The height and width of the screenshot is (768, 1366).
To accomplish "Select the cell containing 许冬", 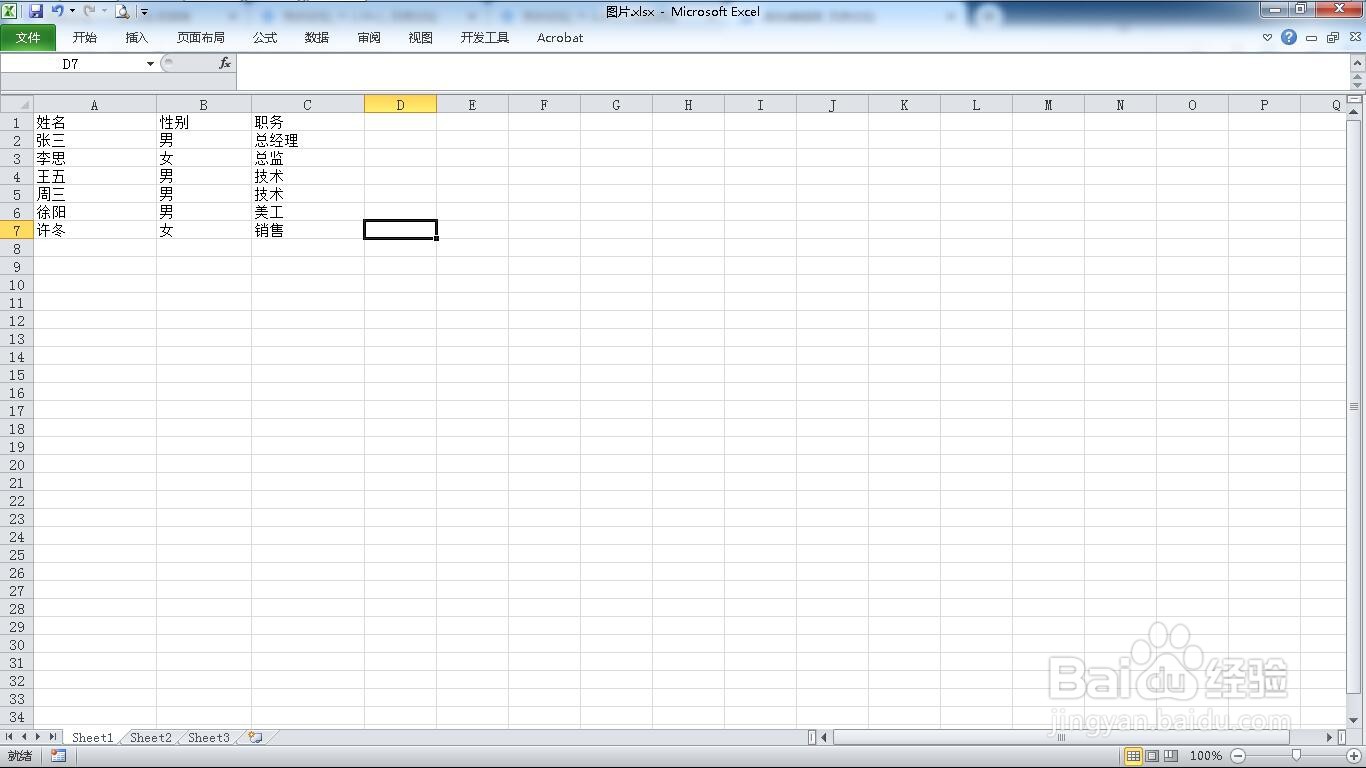I will [95, 230].
